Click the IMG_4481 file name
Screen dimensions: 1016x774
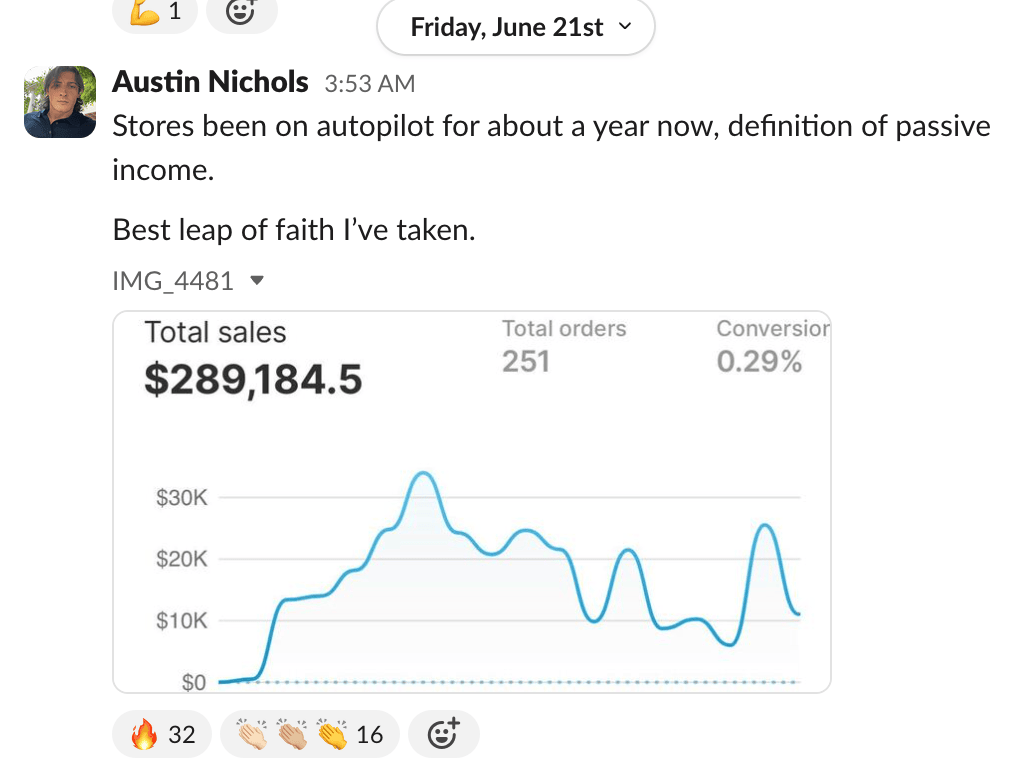point(173,281)
